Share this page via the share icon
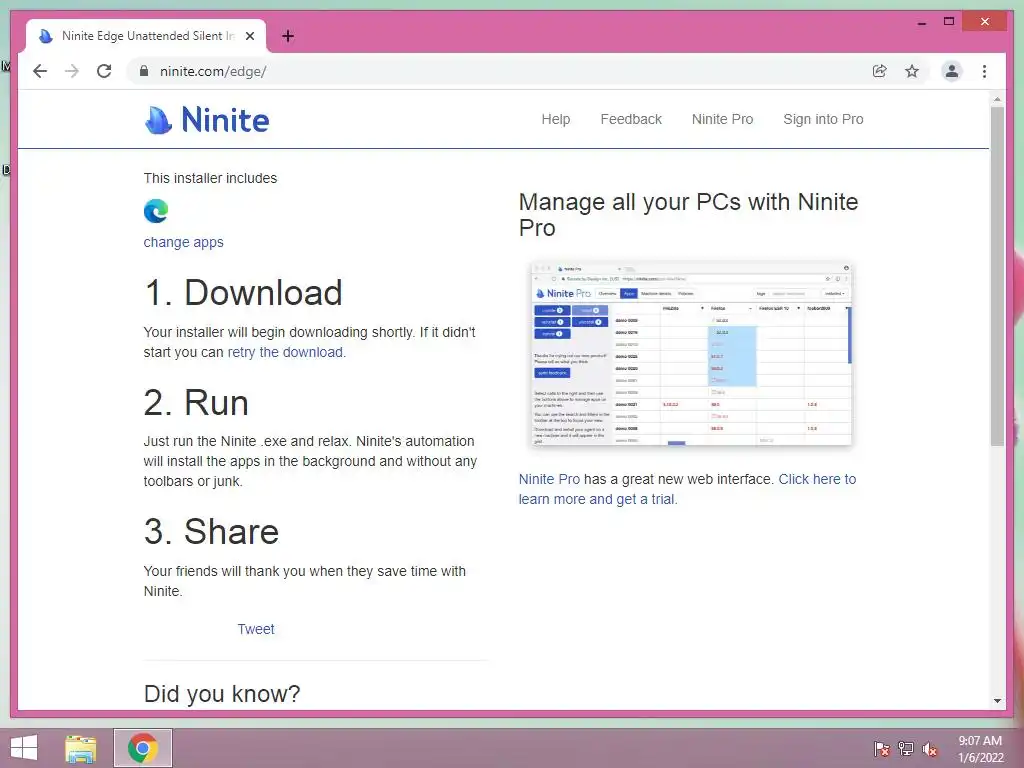The width and height of the screenshot is (1024, 768). tap(880, 71)
